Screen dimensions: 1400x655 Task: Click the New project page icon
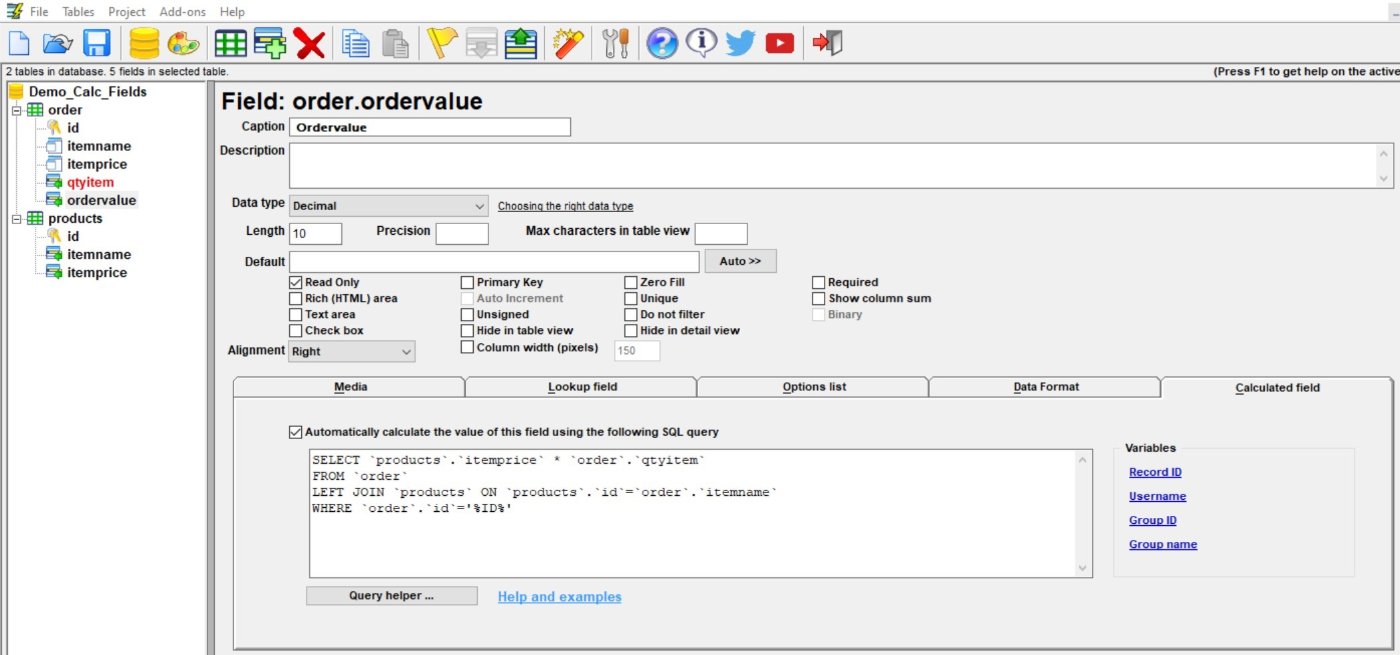coord(19,43)
